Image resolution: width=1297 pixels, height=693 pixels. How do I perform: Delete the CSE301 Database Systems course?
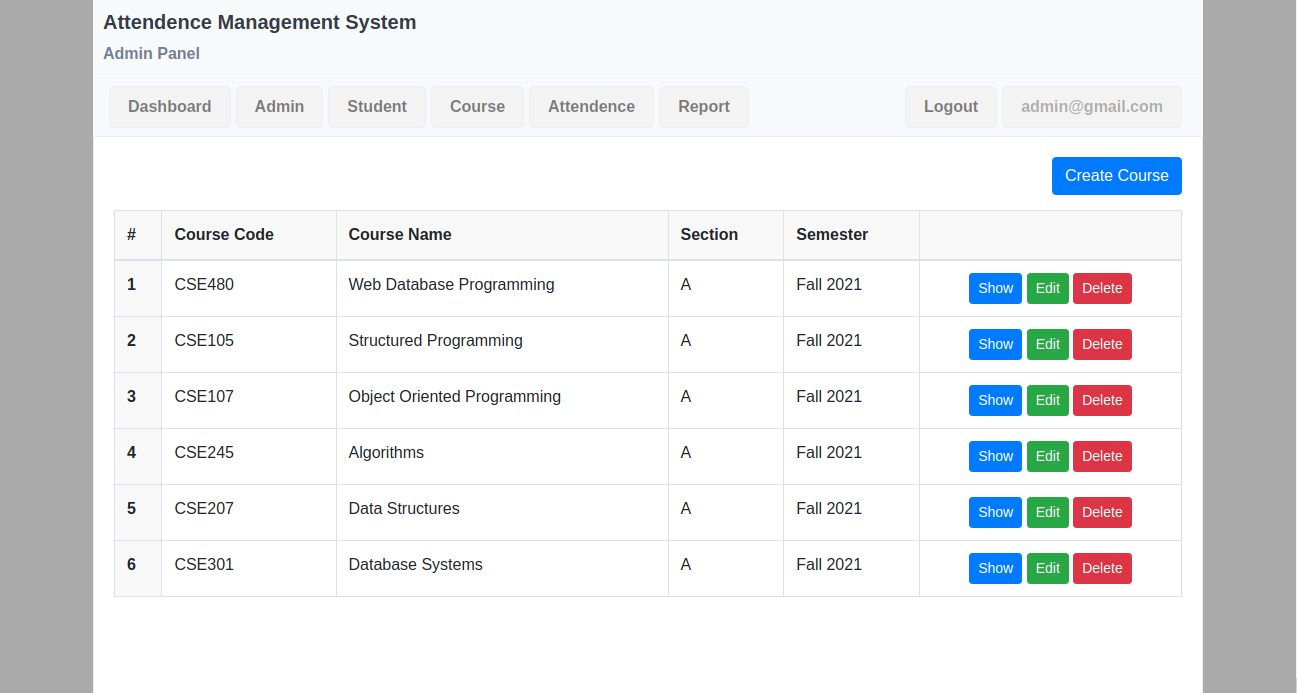click(1102, 568)
